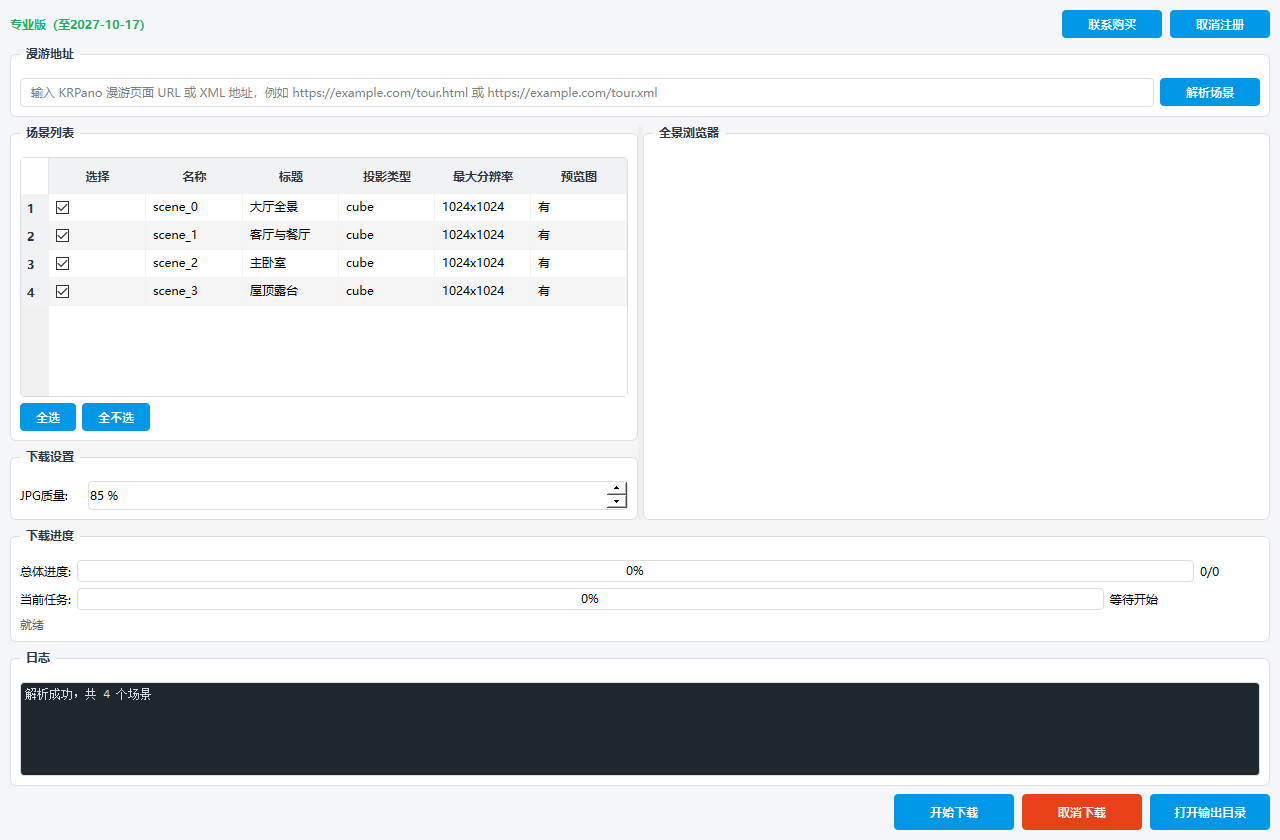Click the 解析场景 button
This screenshot has width=1280, height=840.
tap(1210, 92)
